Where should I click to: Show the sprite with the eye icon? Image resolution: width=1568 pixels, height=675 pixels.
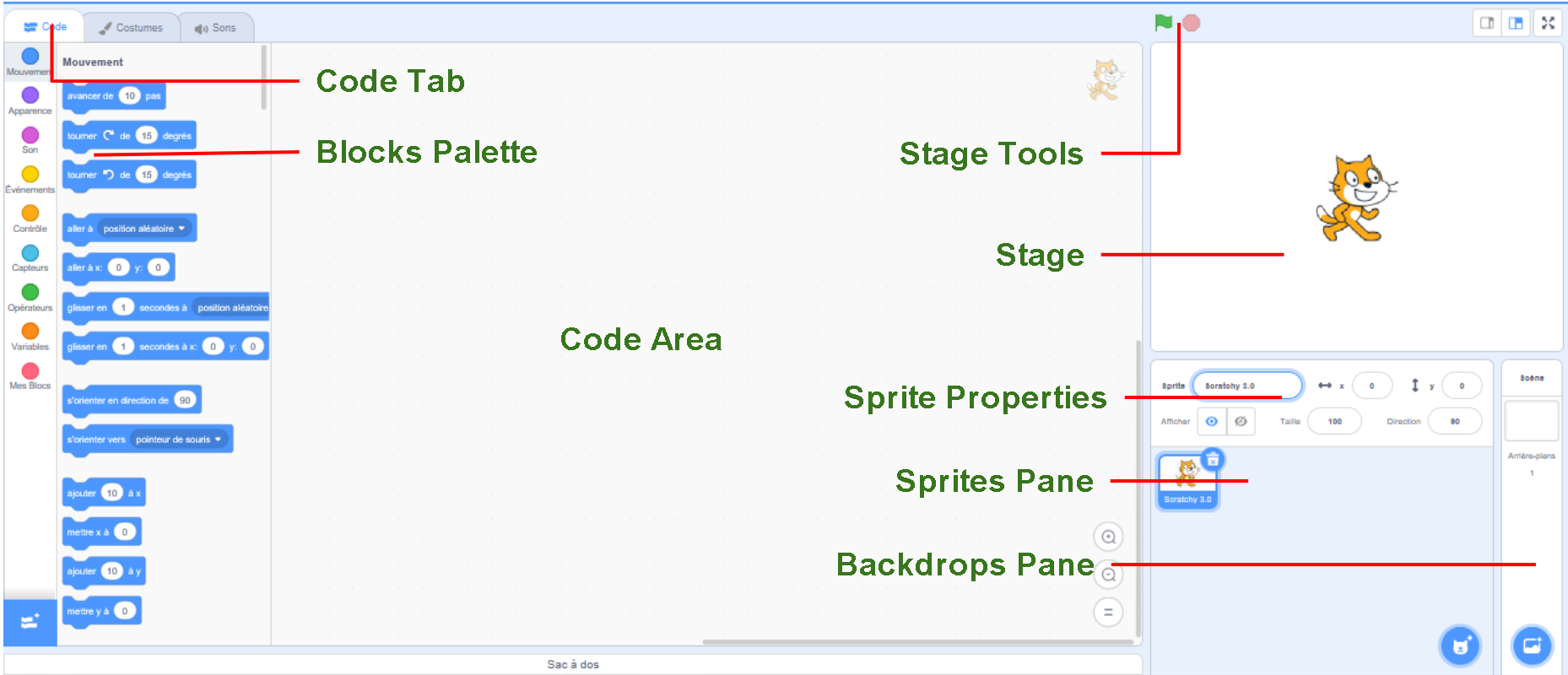point(1212,421)
